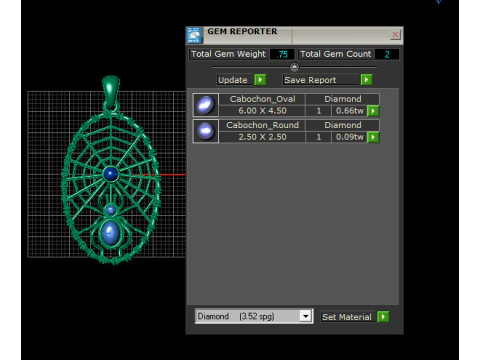Click the Cabochon_Round name cell
The image size is (480, 360).
(x=262, y=125)
